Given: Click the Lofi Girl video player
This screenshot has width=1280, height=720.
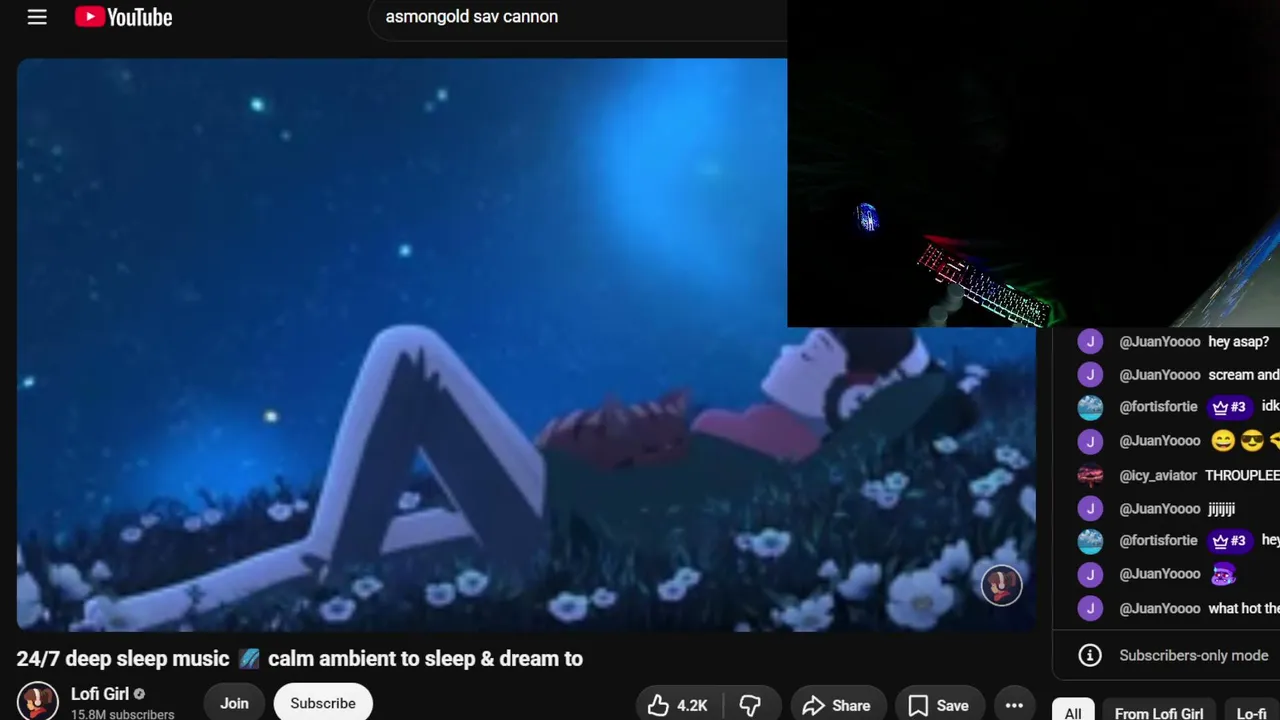Looking at the screenshot, I should 526,345.
